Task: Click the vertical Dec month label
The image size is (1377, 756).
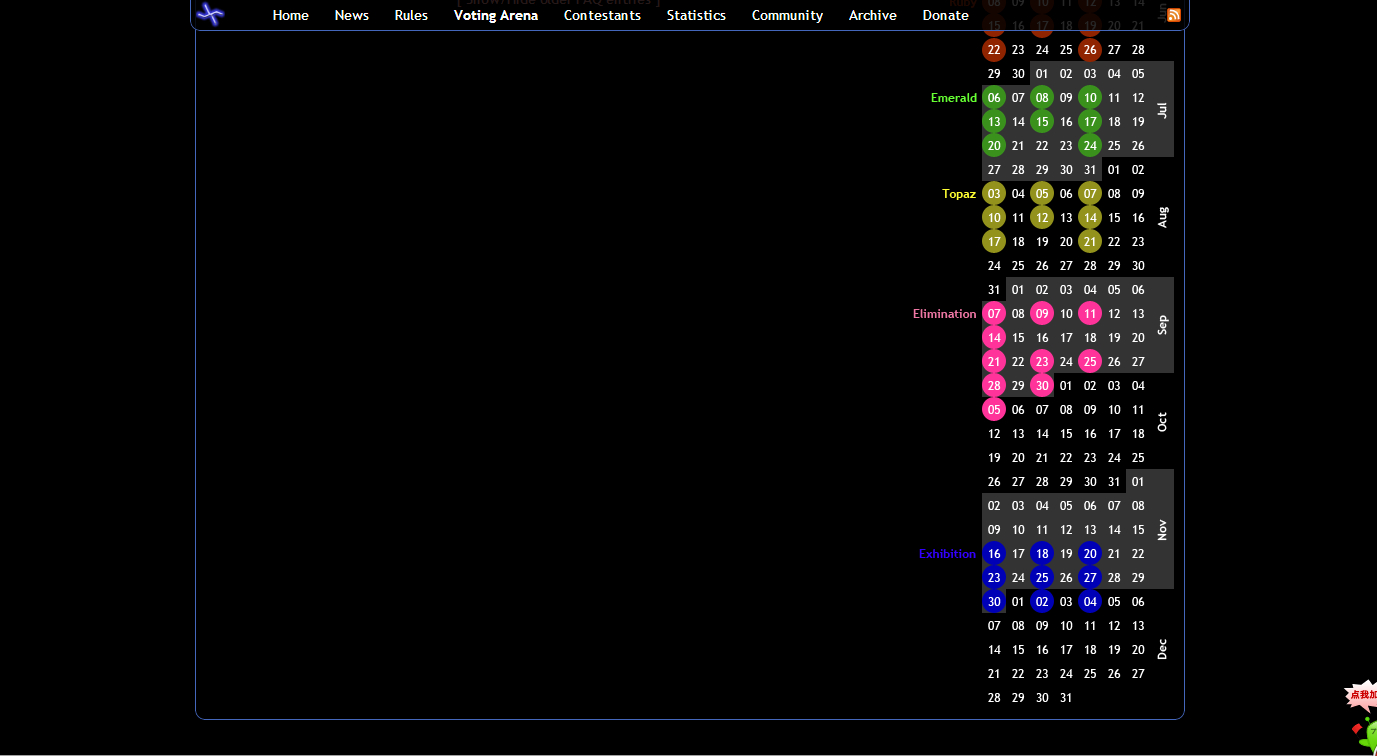Action: [1162, 649]
